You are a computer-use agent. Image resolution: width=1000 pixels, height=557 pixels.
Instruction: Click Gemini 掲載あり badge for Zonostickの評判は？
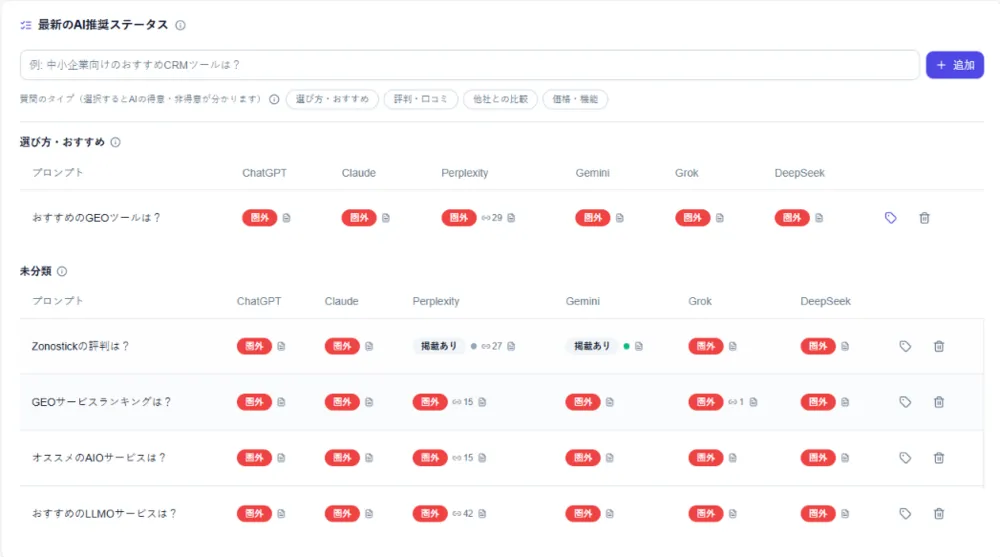pos(592,346)
